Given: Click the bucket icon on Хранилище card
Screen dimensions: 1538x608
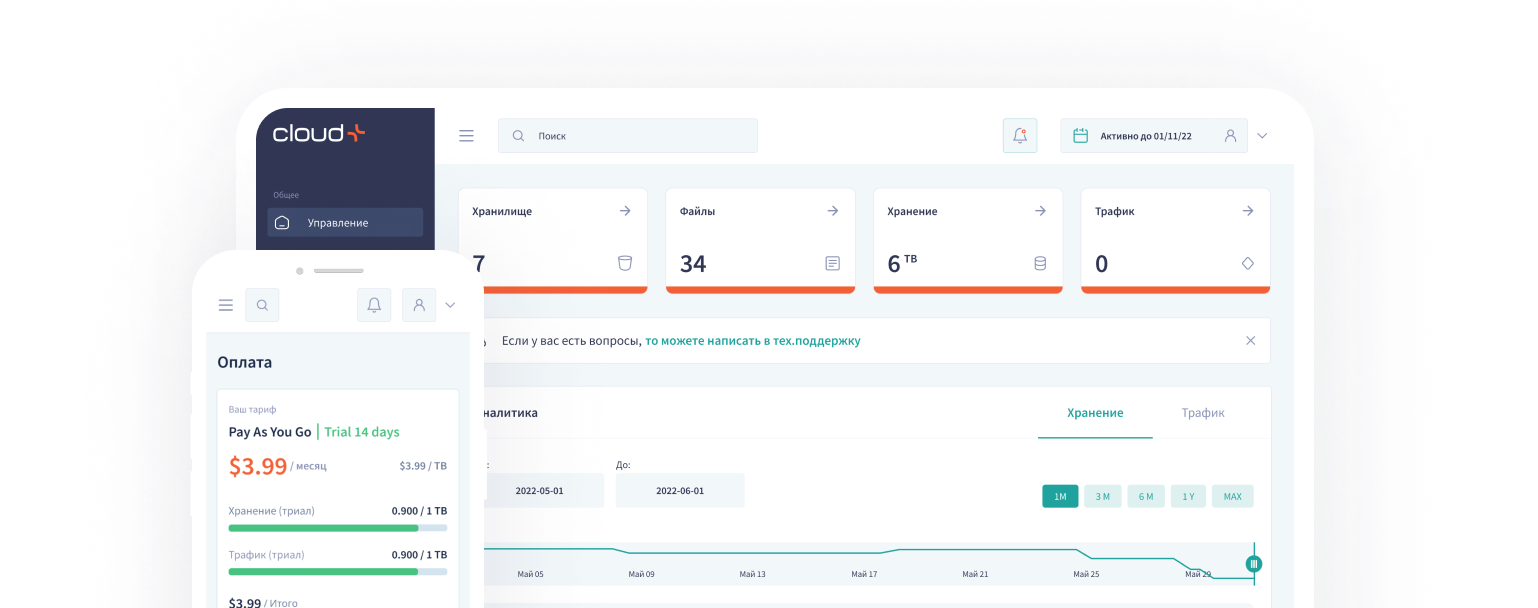Looking at the screenshot, I should pyautogui.click(x=625, y=264).
